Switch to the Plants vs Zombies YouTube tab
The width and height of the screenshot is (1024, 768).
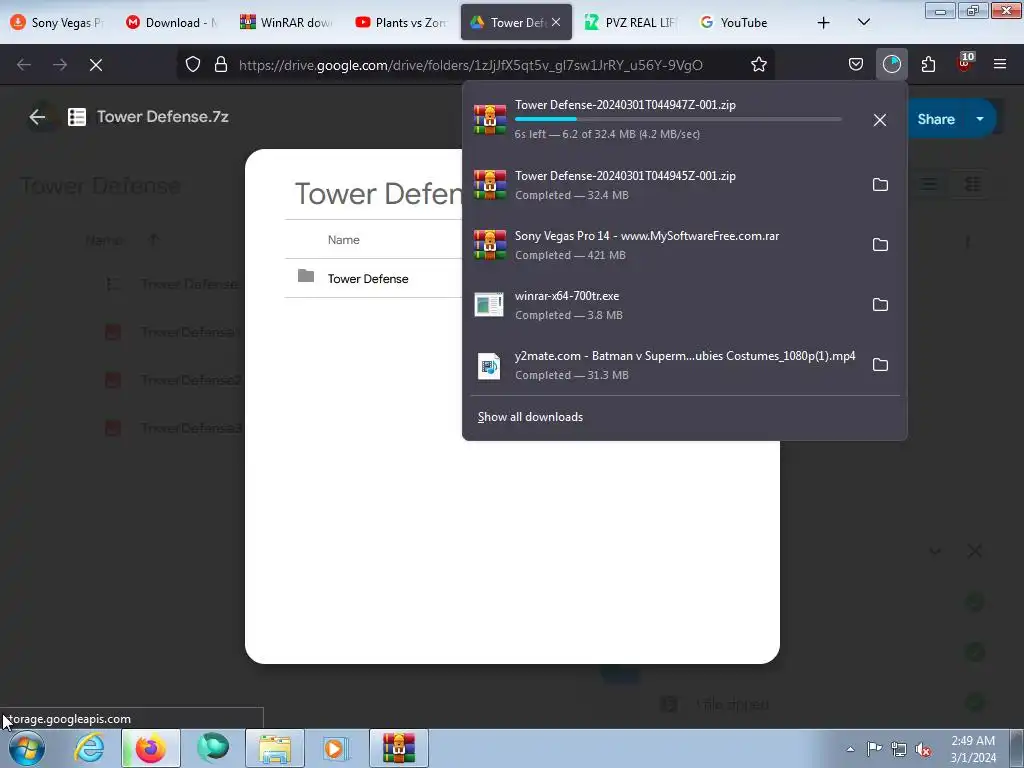coord(402,22)
